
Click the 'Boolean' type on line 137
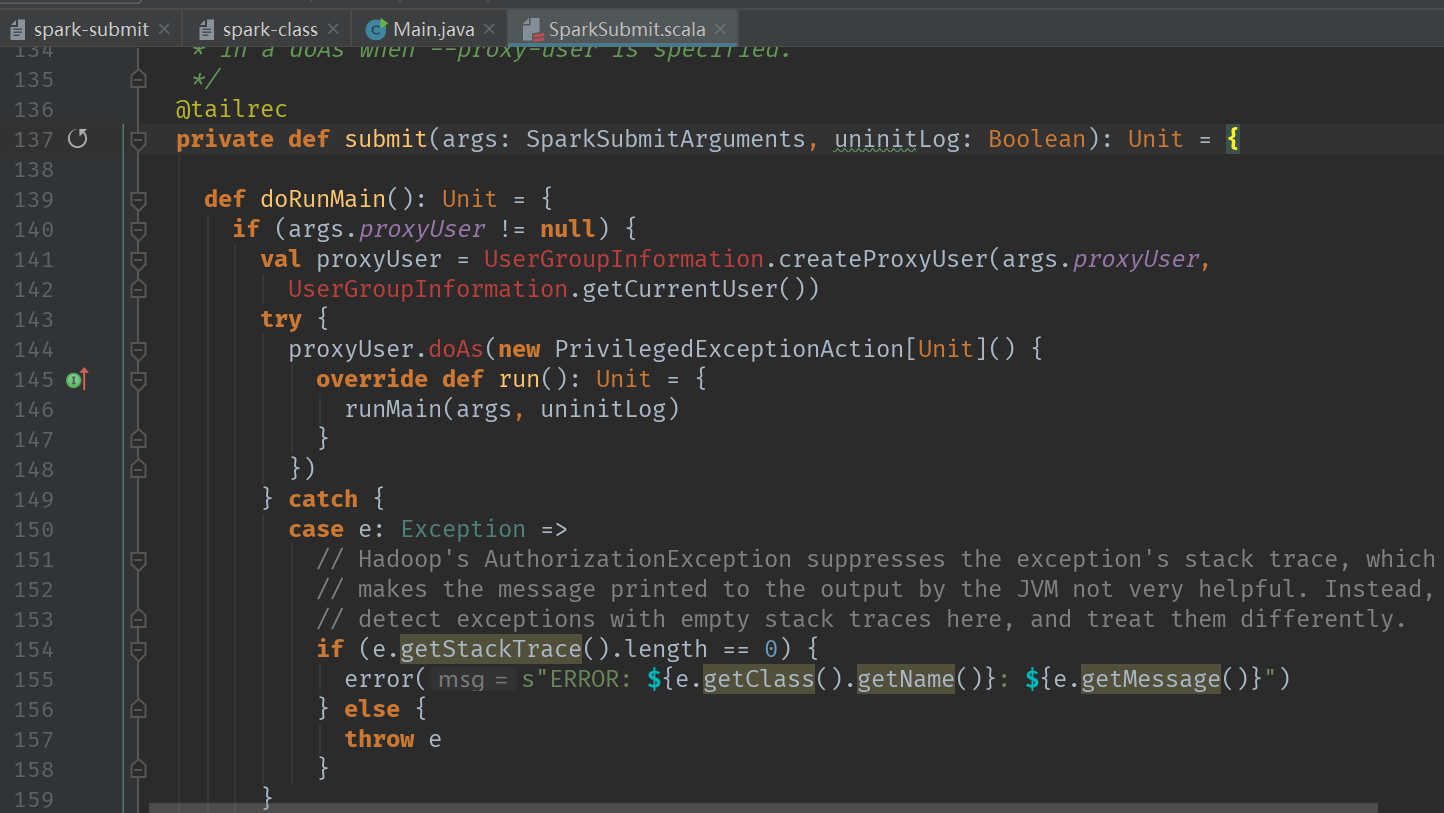[x=1037, y=139]
